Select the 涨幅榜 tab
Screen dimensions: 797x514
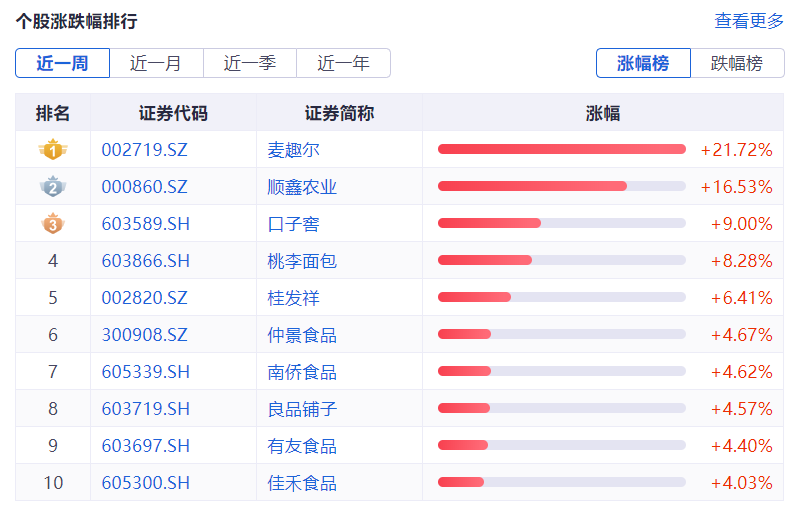point(643,63)
